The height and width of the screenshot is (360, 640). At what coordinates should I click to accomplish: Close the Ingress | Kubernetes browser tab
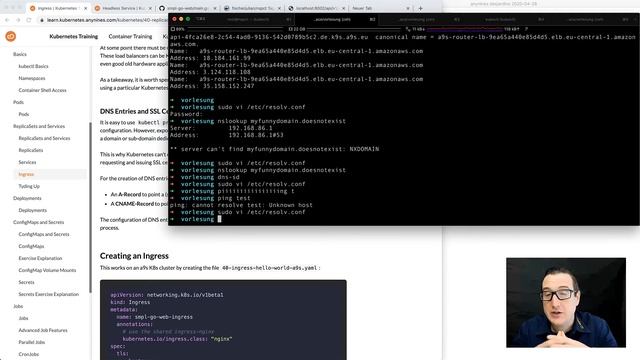[86, 8]
